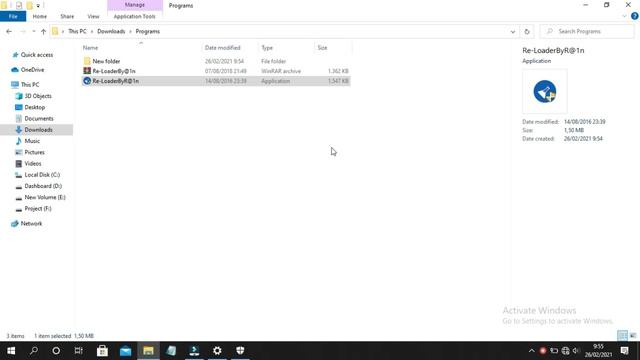640x360 pixels.
Task: Switch to the Home ribbon tab
Action: (40, 16)
